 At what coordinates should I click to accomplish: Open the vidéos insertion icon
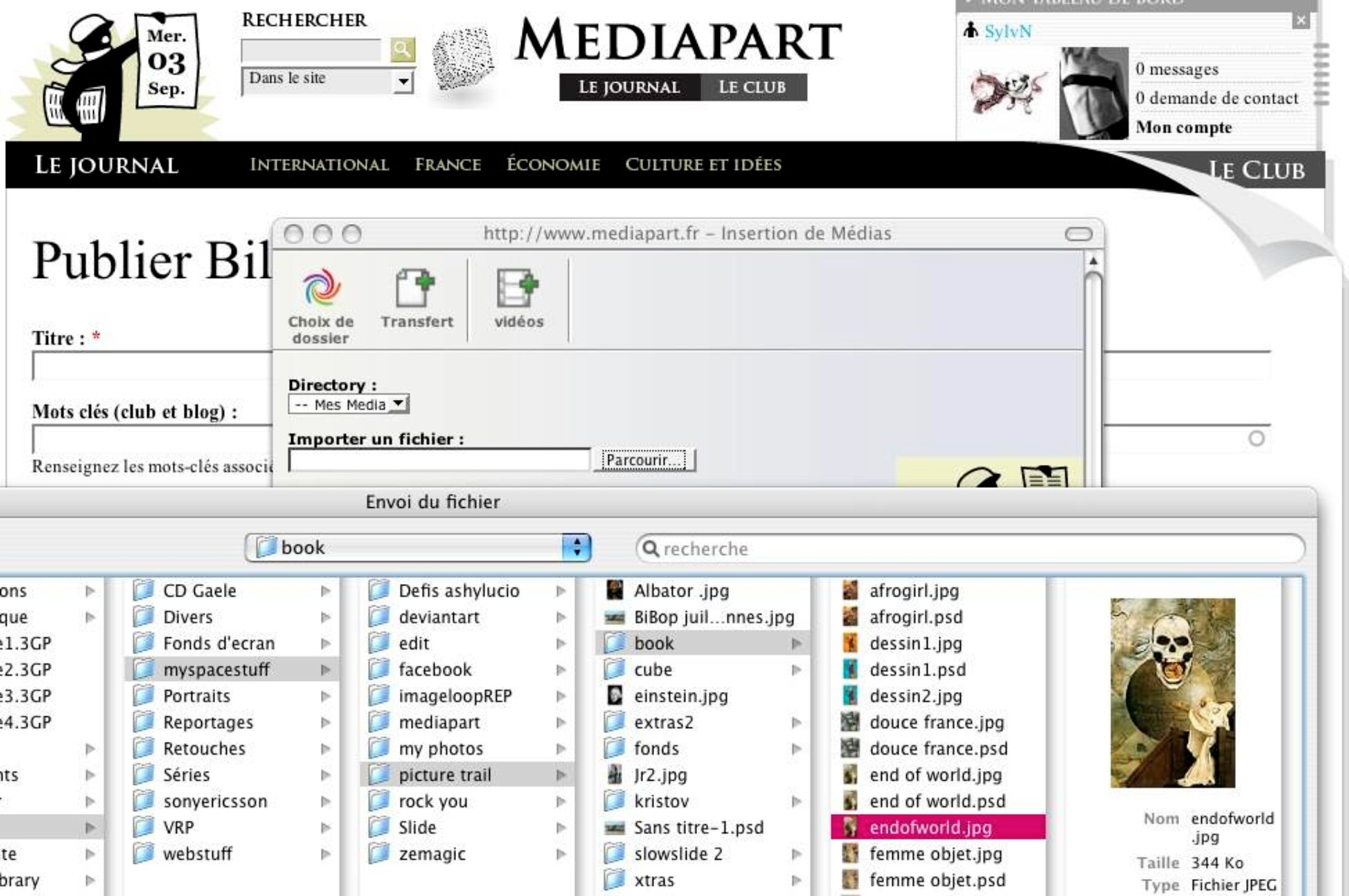point(518,288)
